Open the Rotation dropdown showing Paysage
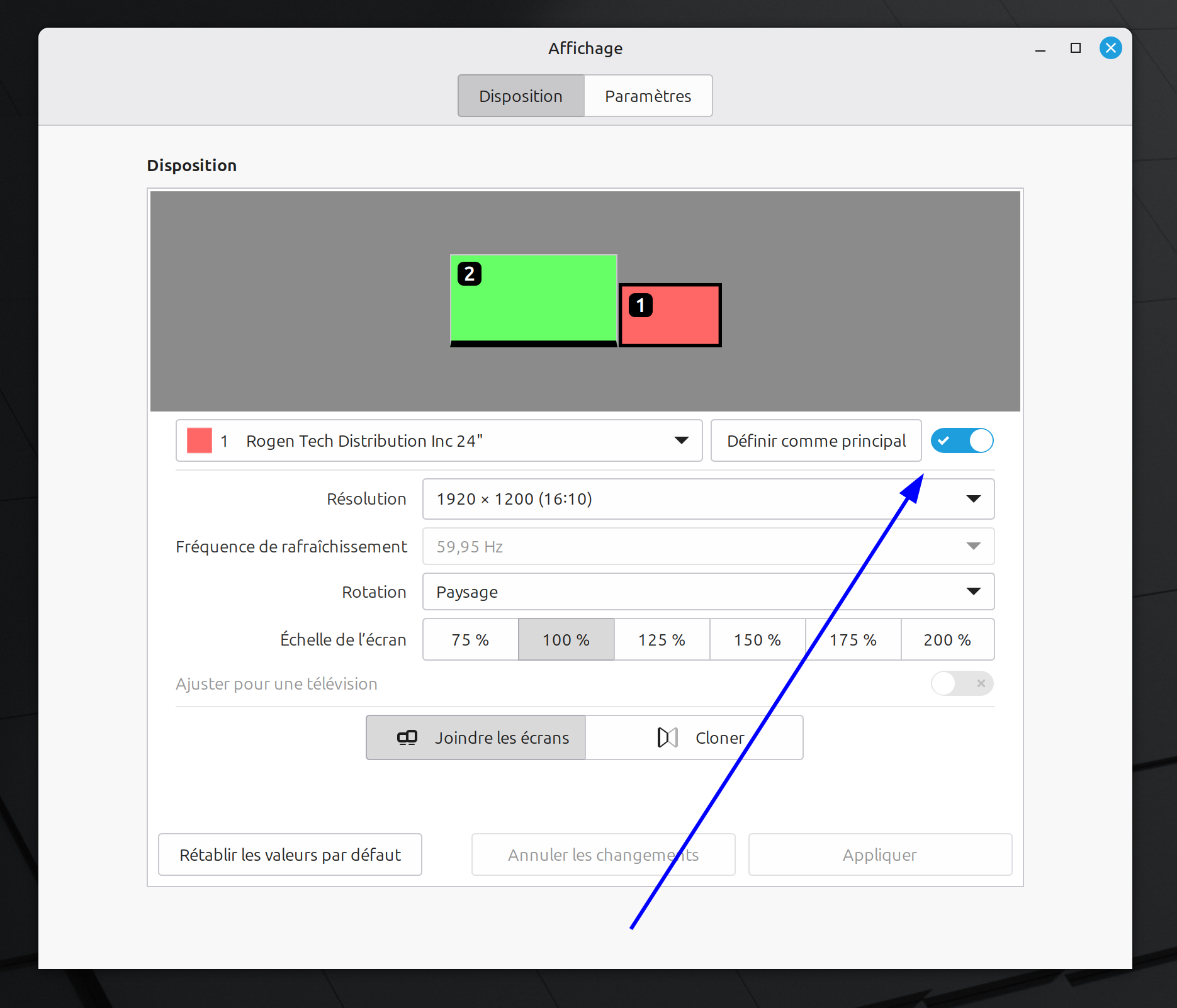1177x1008 pixels. pyautogui.click(x=708, y=591)
